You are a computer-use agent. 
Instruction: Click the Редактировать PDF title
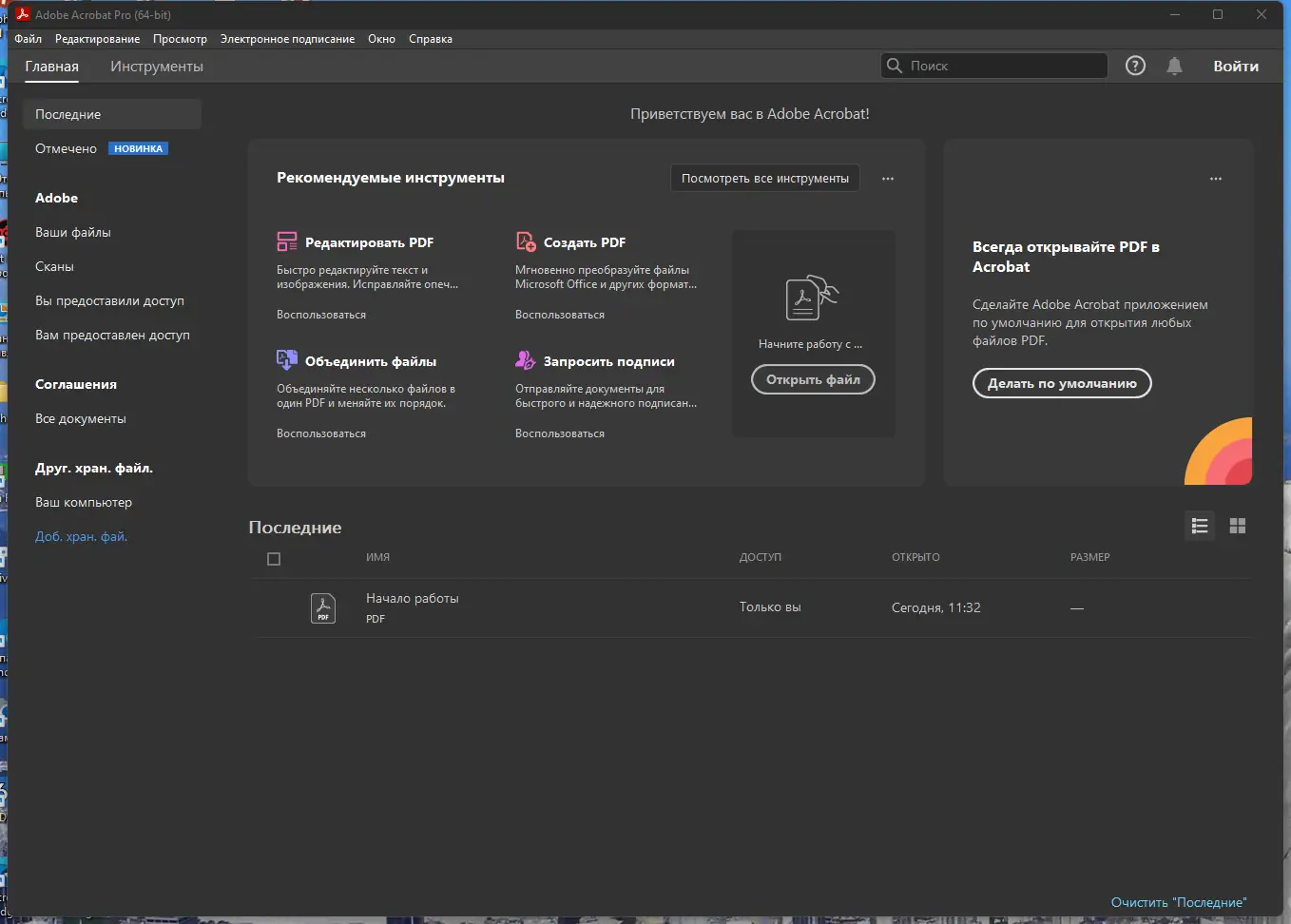tap(369, 242)
